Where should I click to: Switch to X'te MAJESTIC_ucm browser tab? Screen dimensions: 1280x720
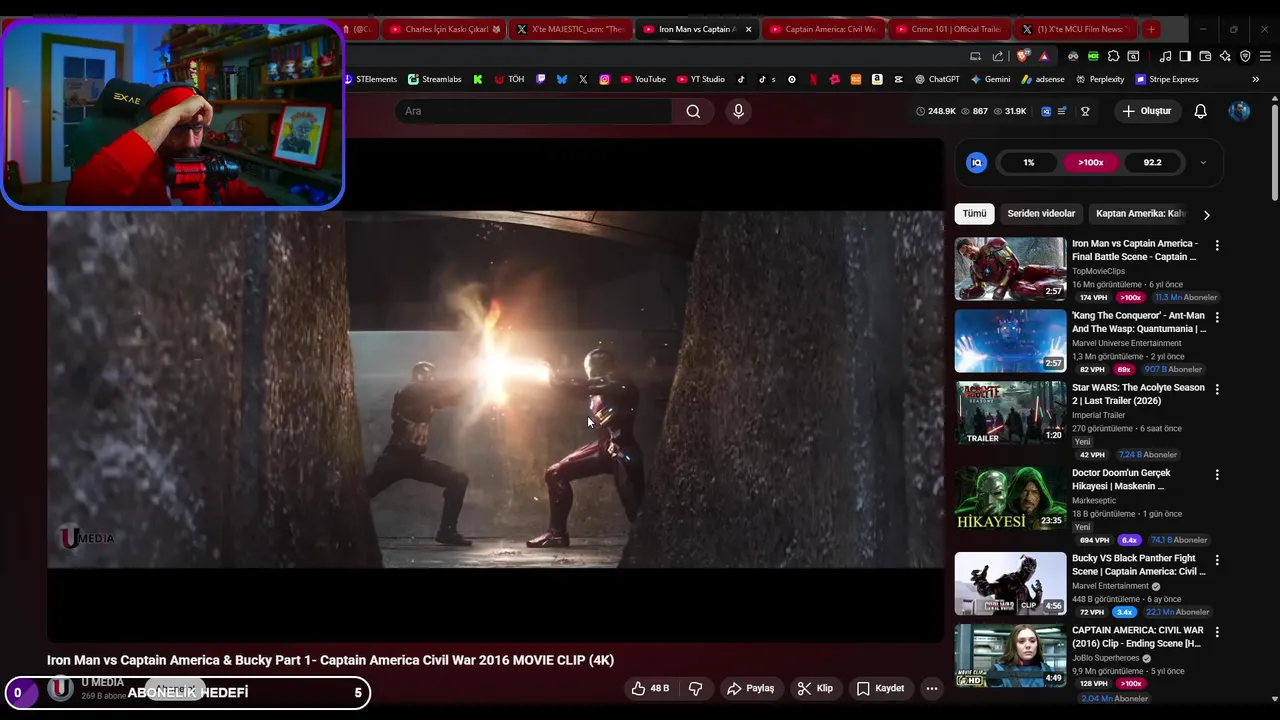(570, 29)
